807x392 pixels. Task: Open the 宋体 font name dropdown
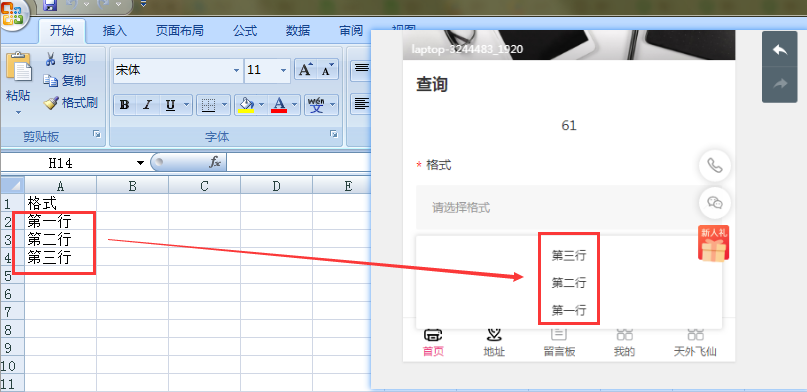tap(236, 70)
